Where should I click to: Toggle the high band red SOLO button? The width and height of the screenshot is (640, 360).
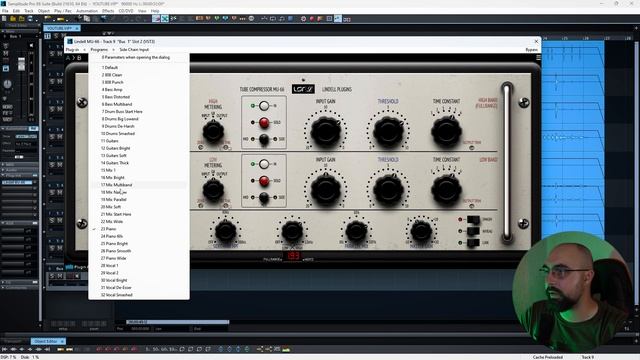(x=264, y=122)
